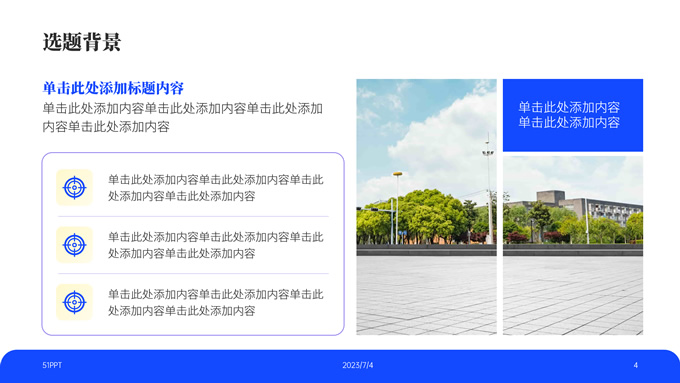680x383 pixels.
Task: Click the tall left photo of trees and plaza
Action: (426, 207)
